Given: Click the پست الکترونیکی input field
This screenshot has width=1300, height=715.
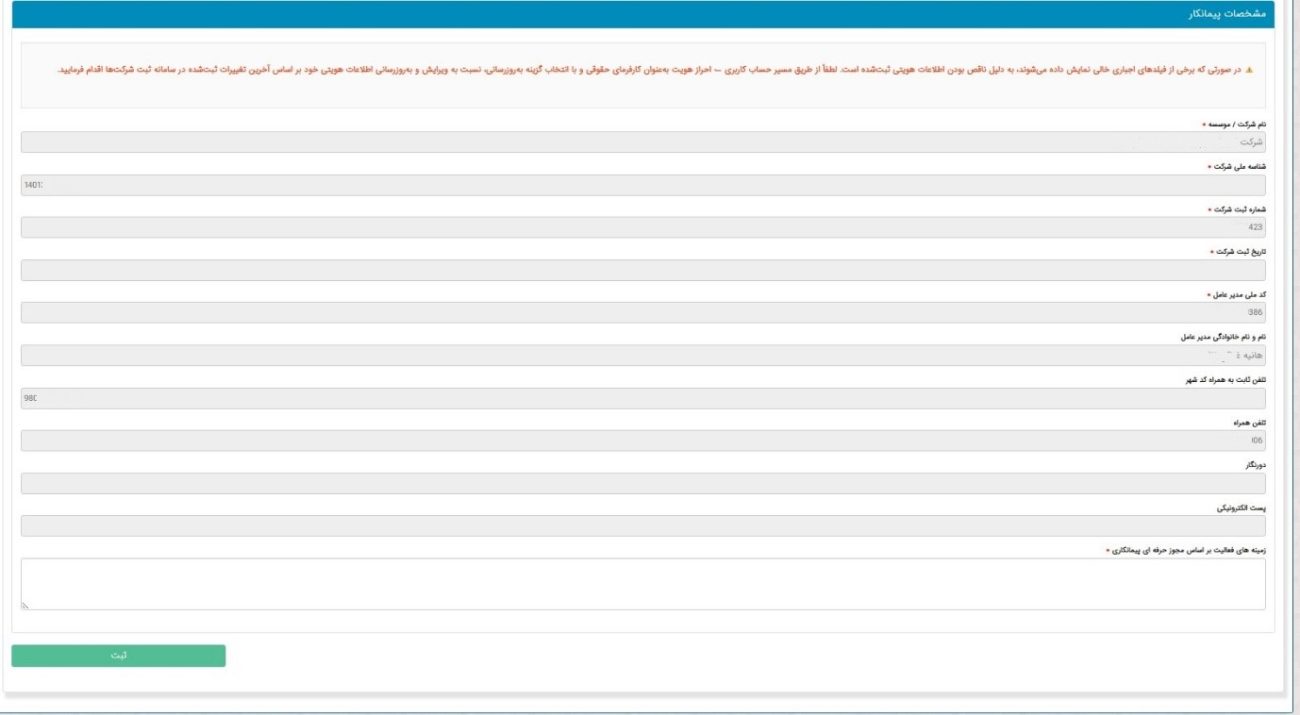Looking at the screenshot, I should tap(643, 525).
